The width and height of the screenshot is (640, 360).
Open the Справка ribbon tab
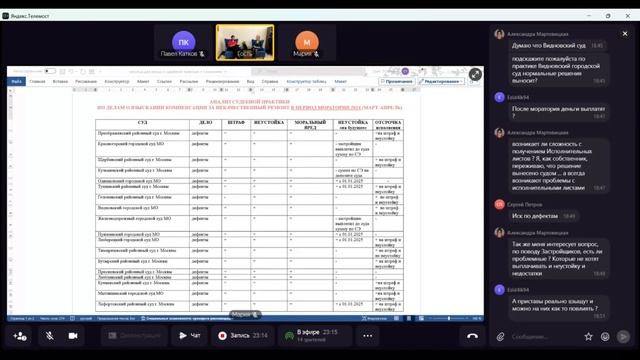pyautogui.click(x=270, y=82)
